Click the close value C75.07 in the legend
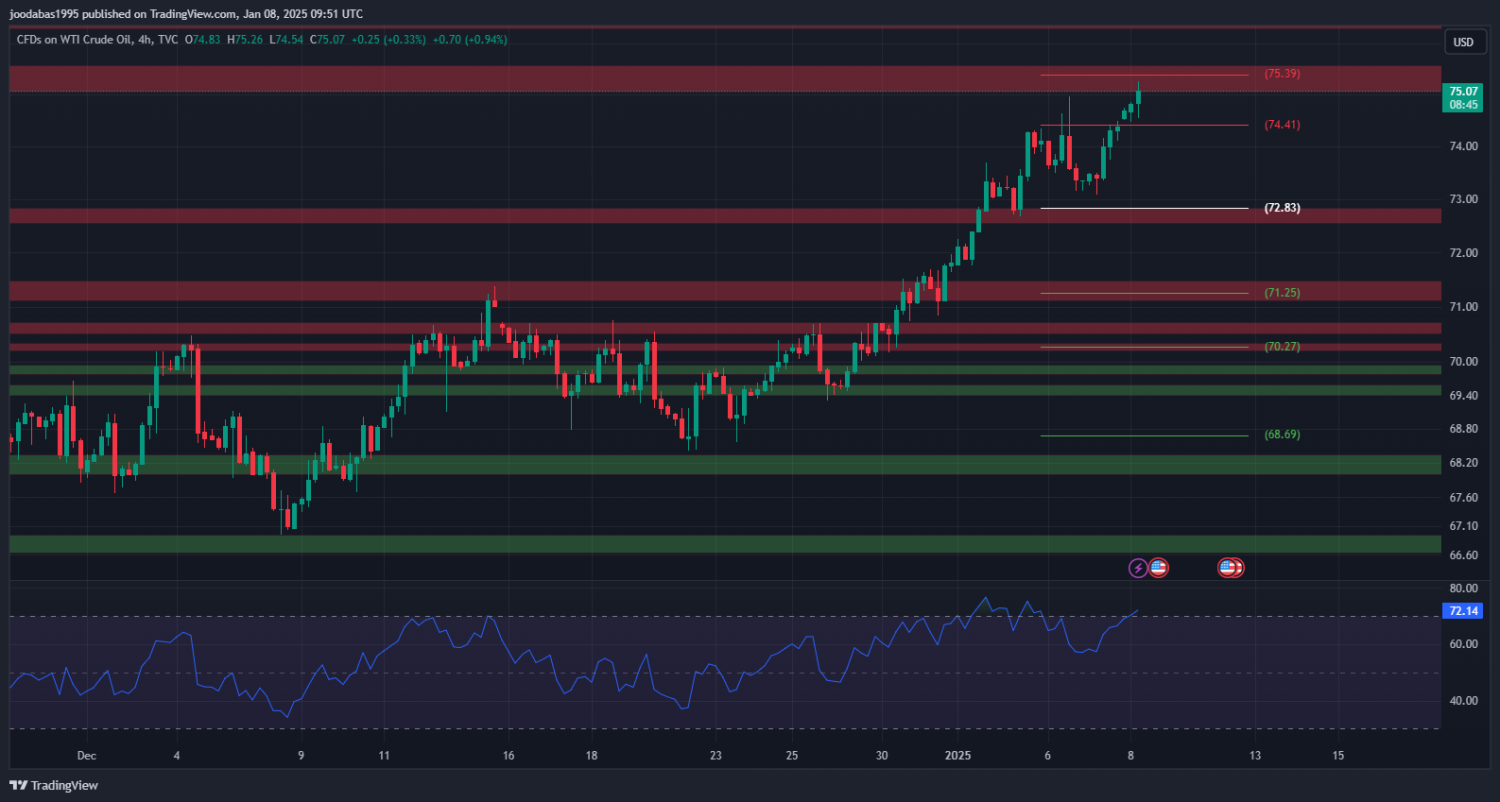The image size is (1500, 802). 327,40
